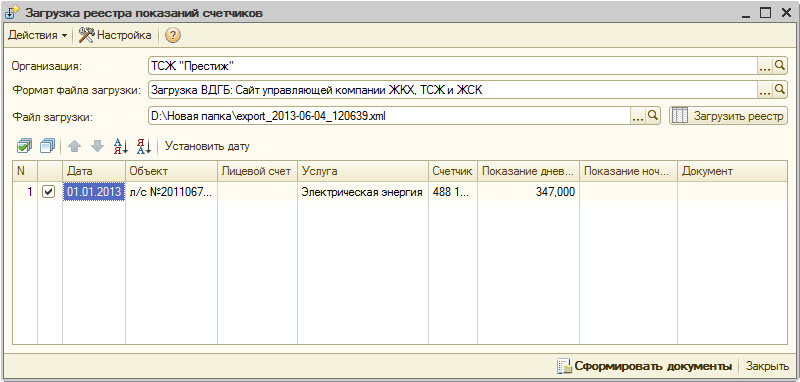Click the window title bar icon
Image resolution: width=800 pixels, height=382 pixels.
12,13
